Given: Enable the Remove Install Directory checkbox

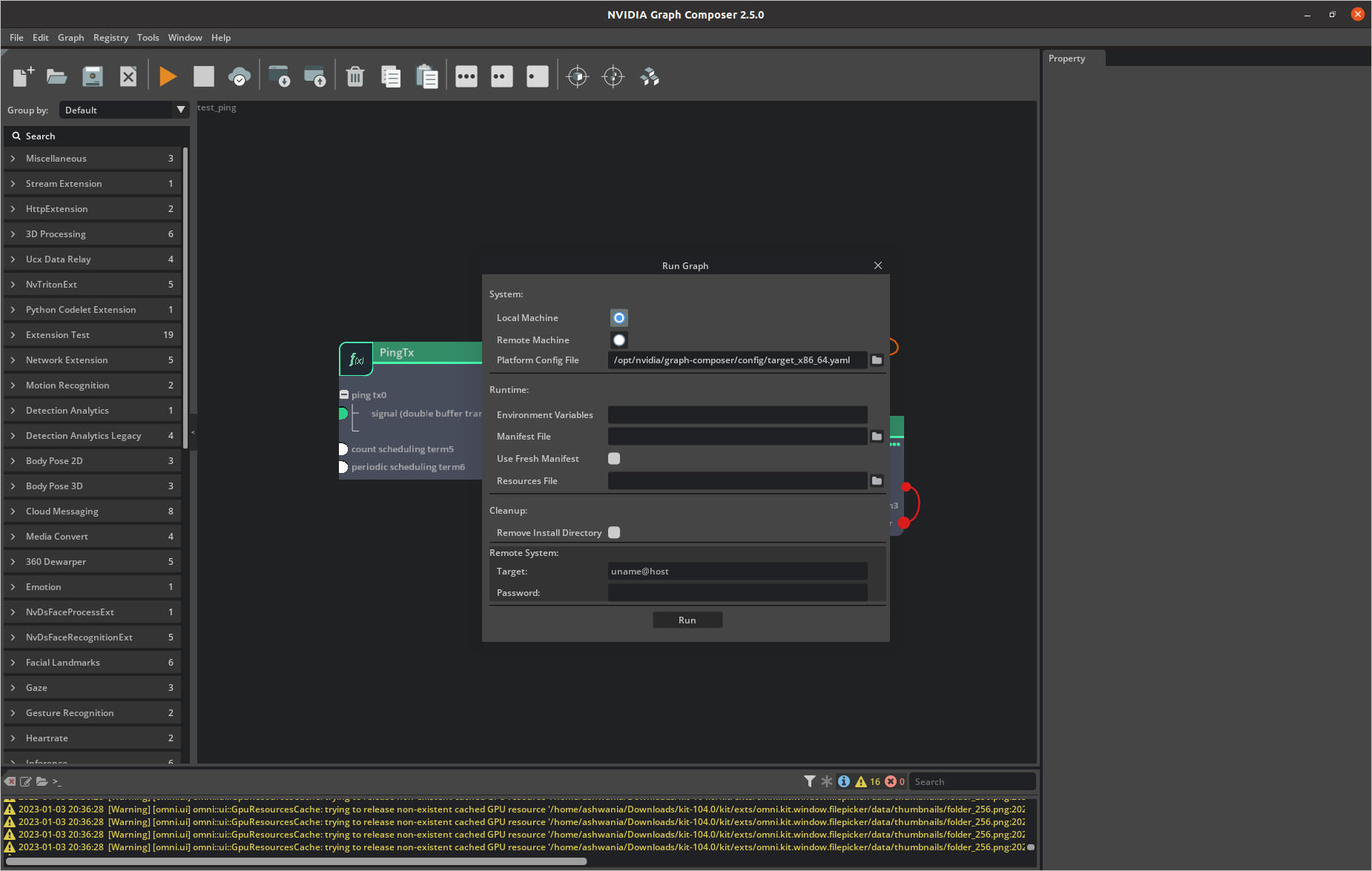Looking at the screenshot, I should [x=614, y=533].
